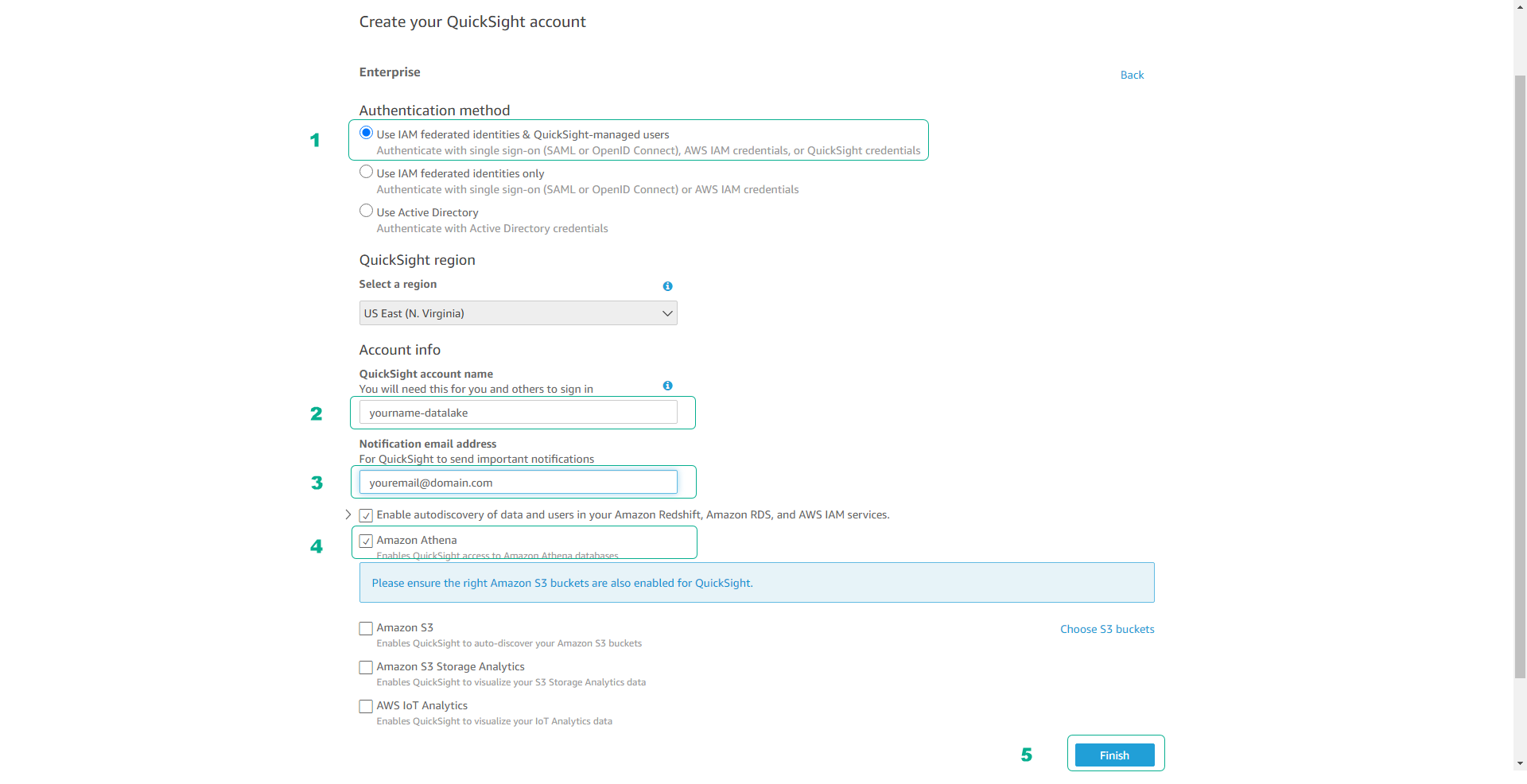Screen dimensions: 1527x784
Task: Click 'Create your QuickSight account' heading
Action: tap(472, 22)
